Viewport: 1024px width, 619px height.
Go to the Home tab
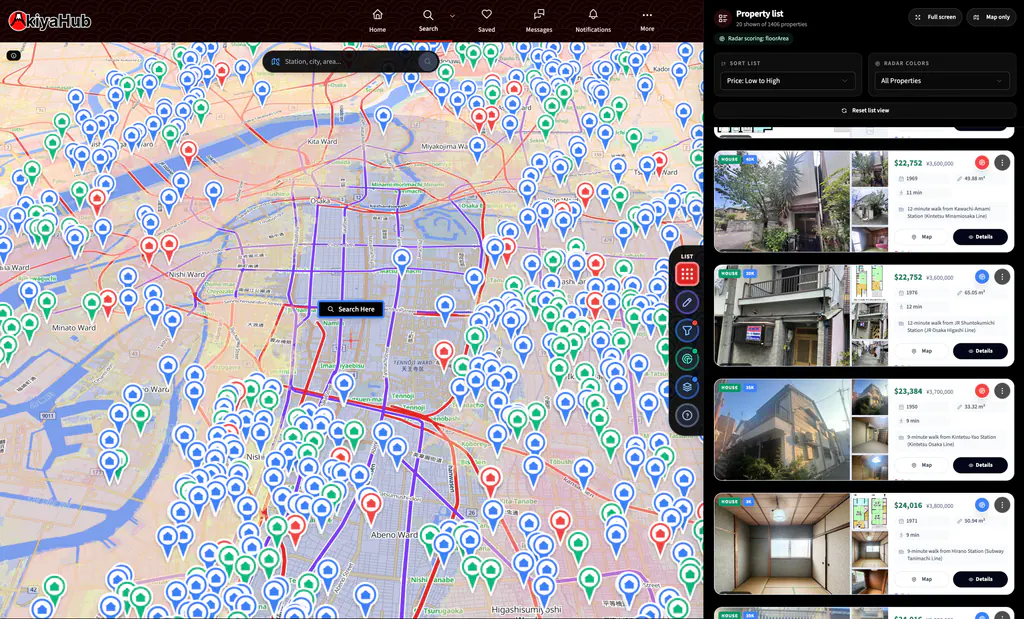[x=377, y=20]
